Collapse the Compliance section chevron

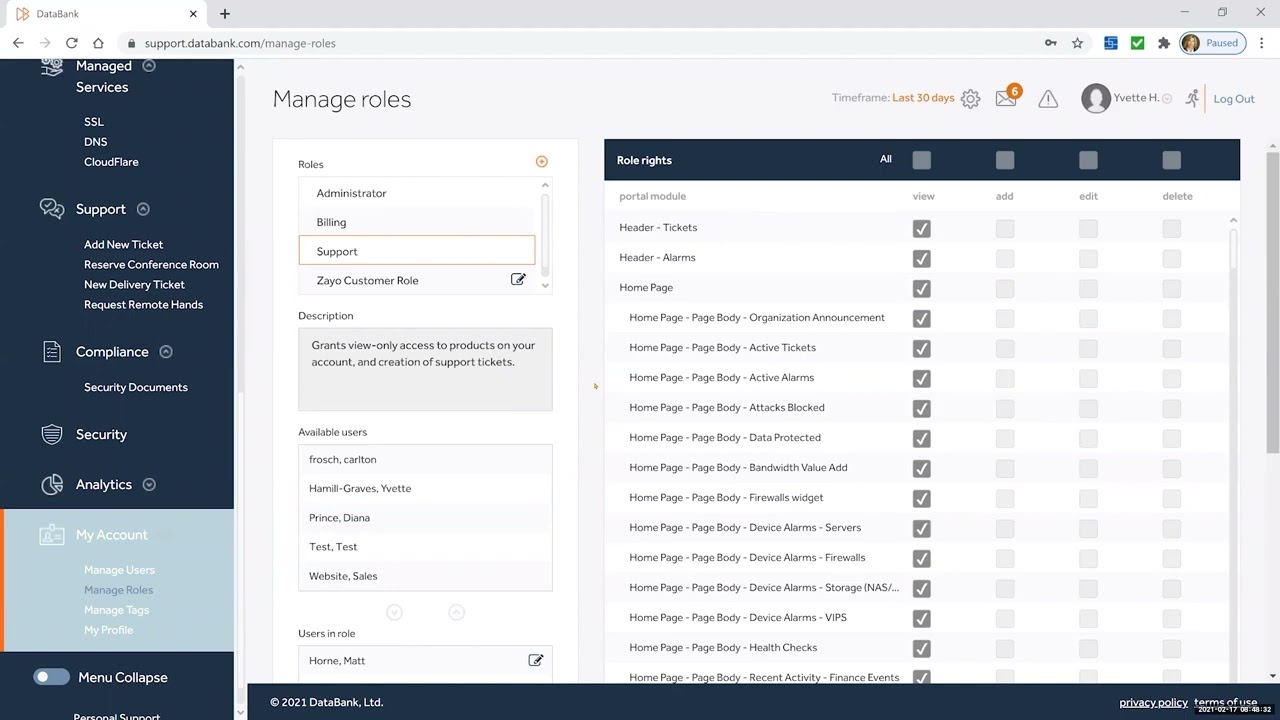[166, 352]
